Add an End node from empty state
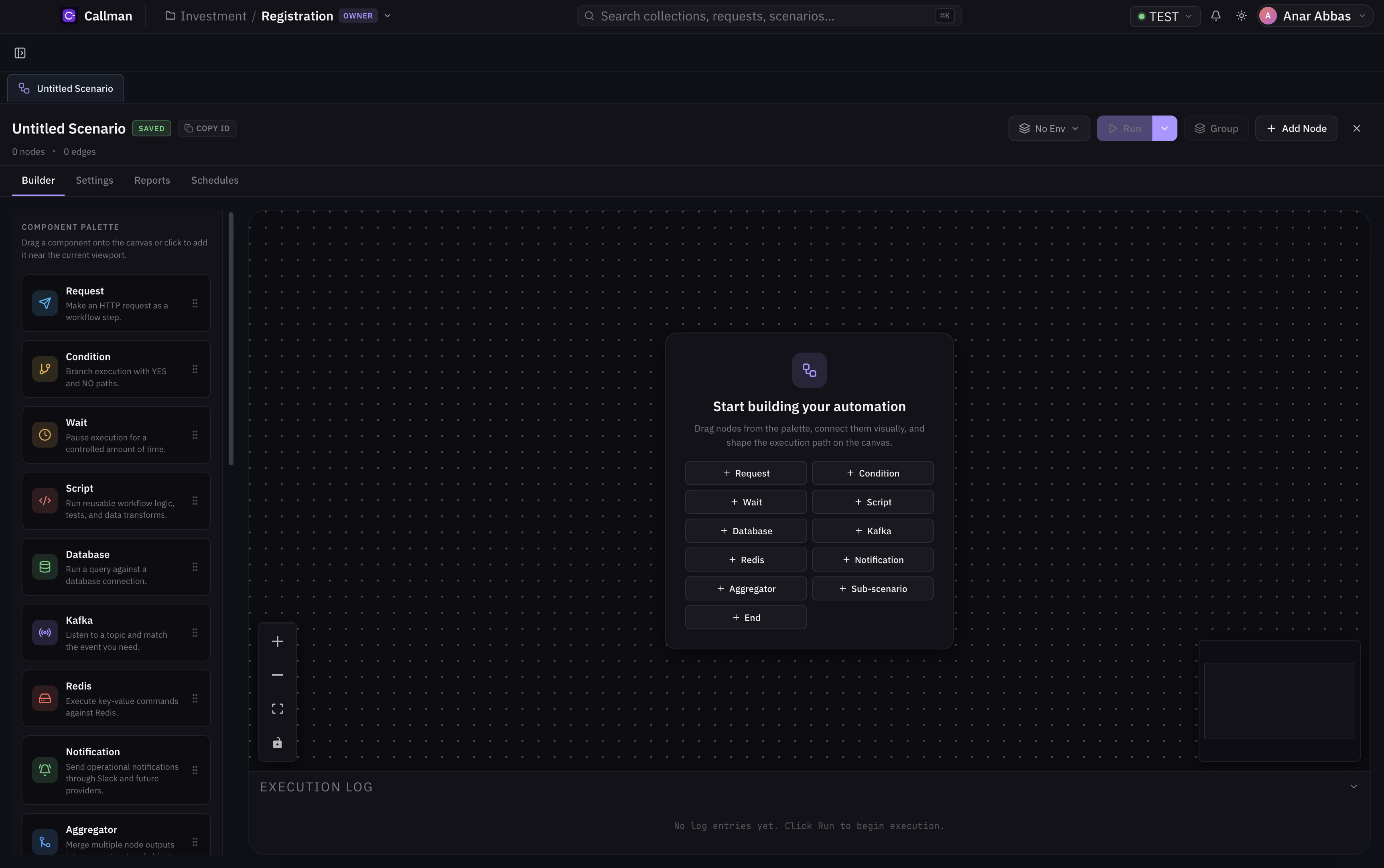The height and width of the screenshot is (868, 1384). 746,618
